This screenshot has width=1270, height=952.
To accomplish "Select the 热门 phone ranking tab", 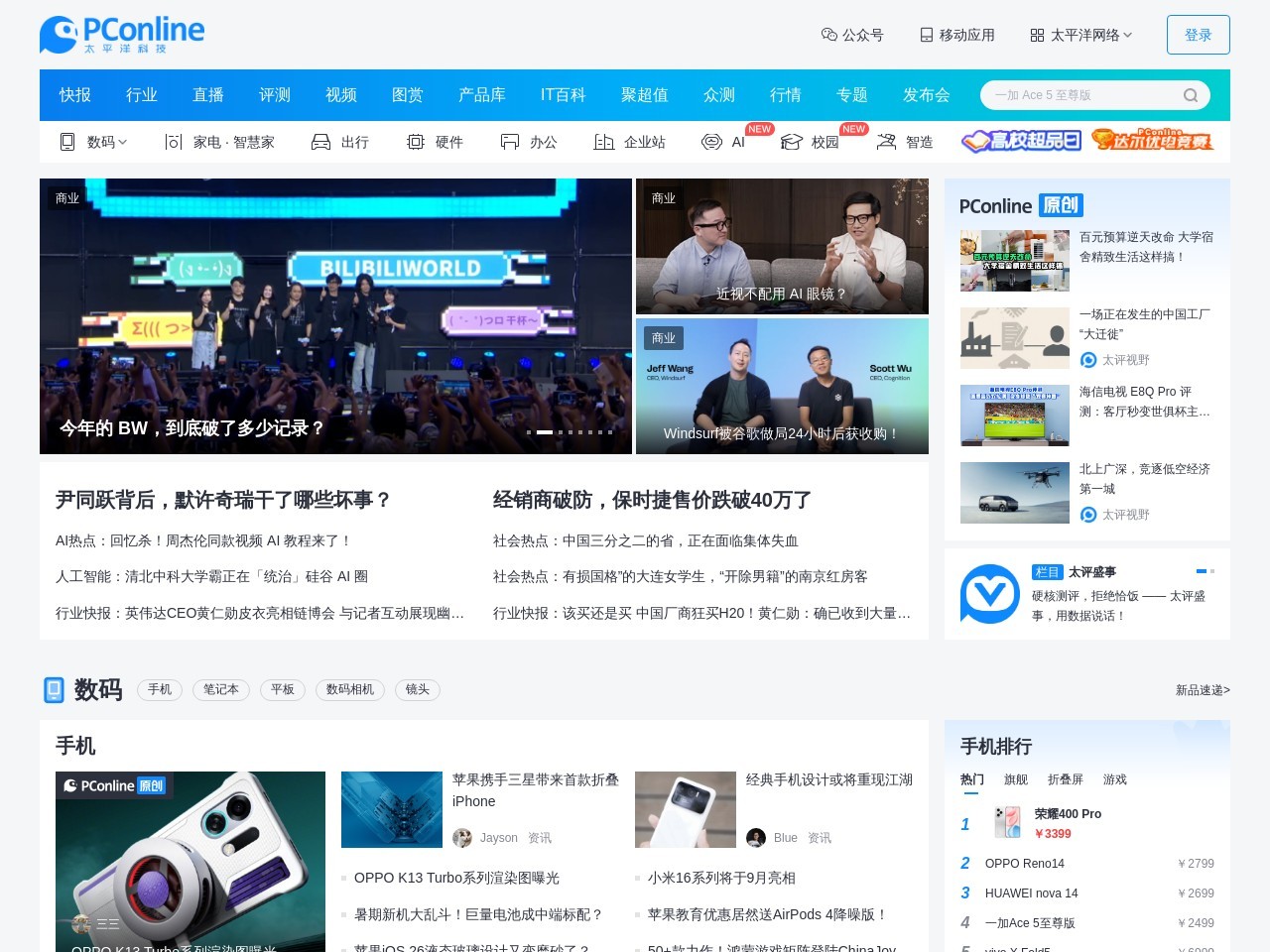I will coord(972,779).
